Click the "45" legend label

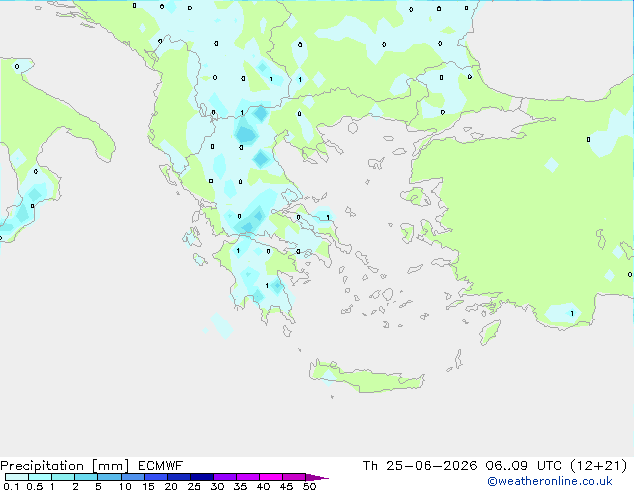(286, 486)
